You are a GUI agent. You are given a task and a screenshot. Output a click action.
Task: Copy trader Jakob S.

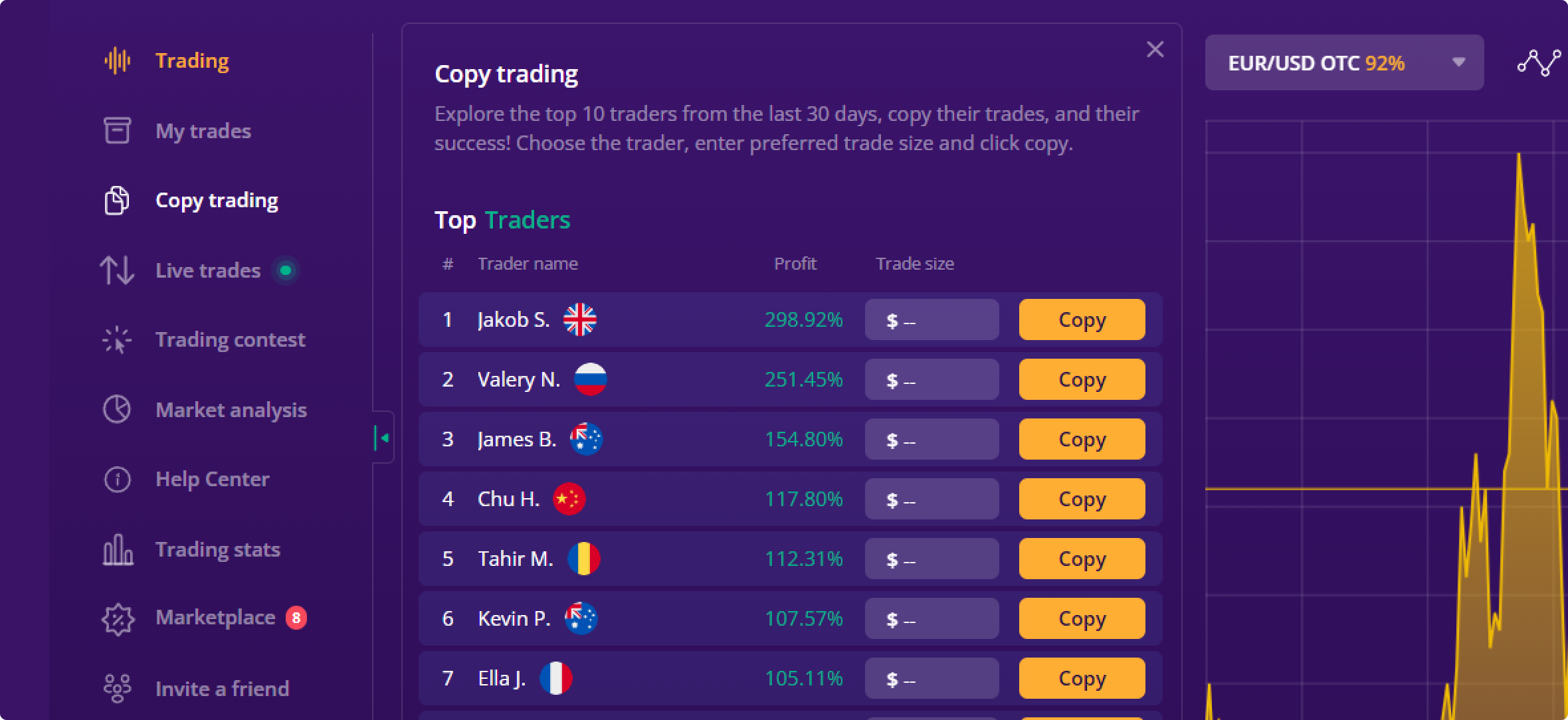pos(1082,319)
